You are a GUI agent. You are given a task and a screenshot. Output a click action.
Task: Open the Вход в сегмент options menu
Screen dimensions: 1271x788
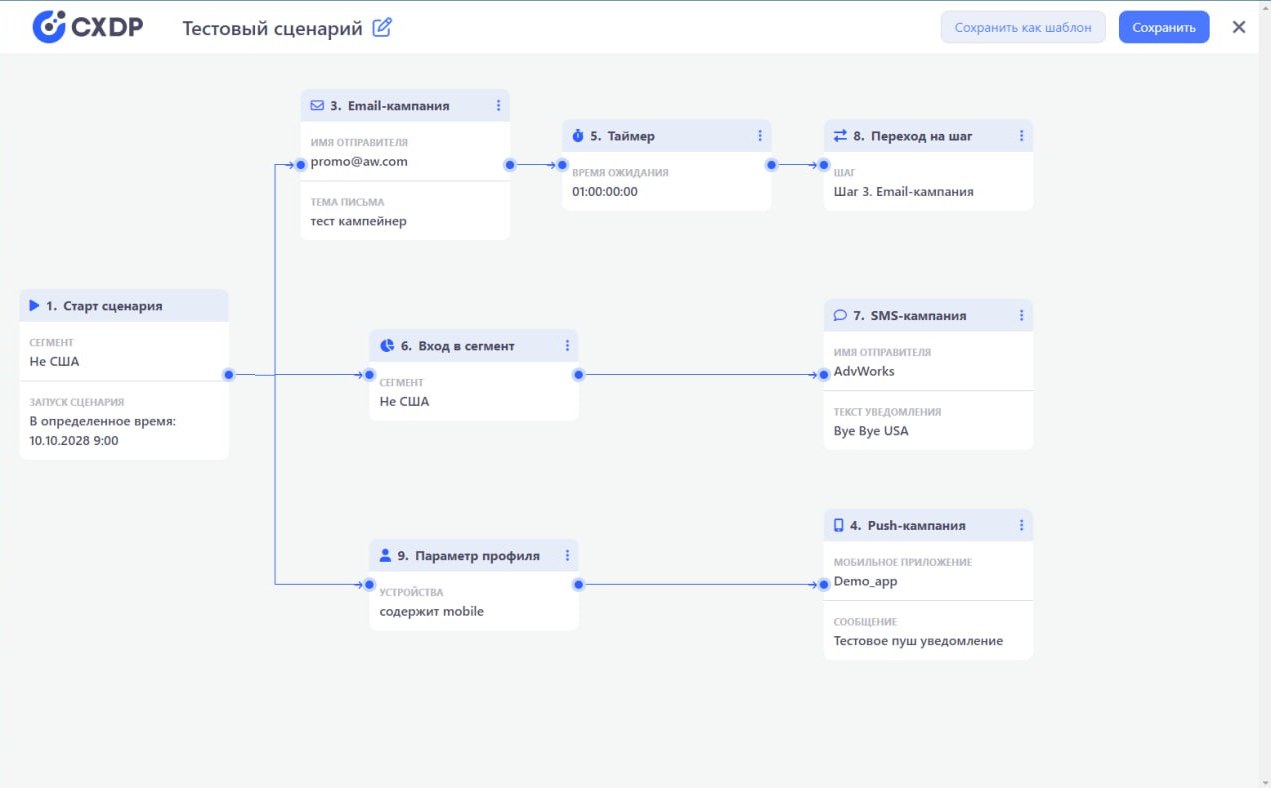(567, 345)
